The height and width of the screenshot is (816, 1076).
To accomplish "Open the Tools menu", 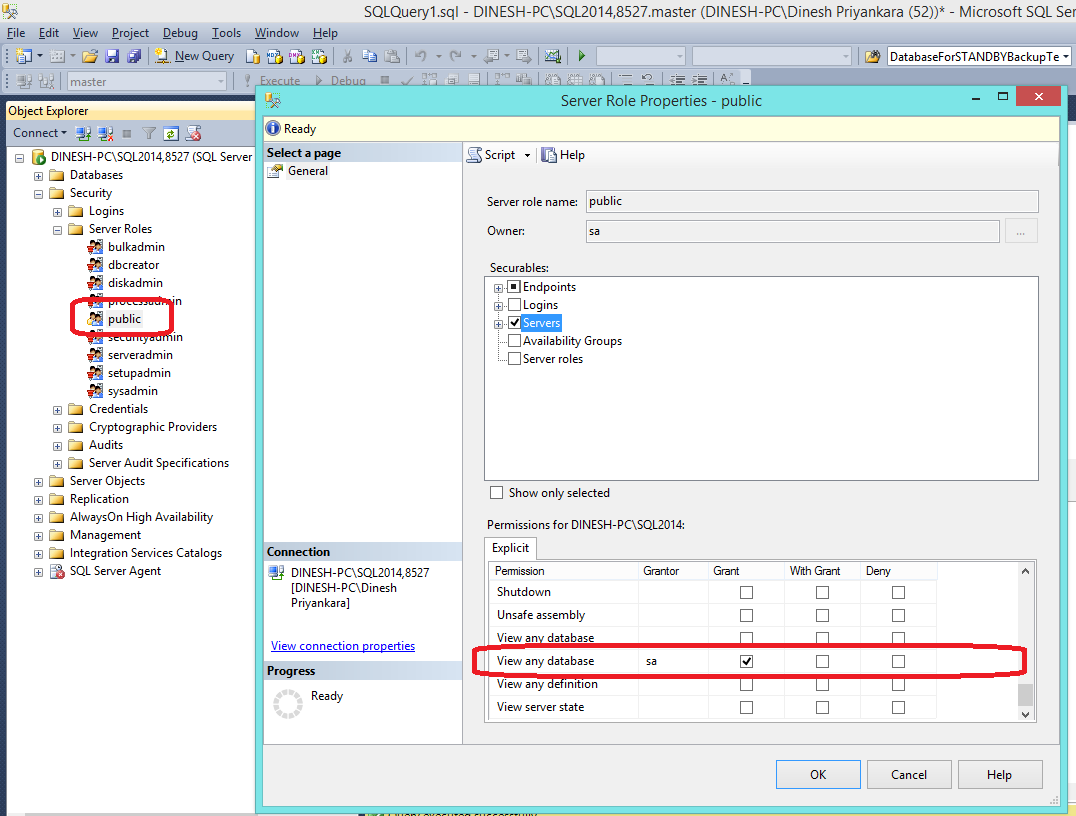I will (226, 32).
